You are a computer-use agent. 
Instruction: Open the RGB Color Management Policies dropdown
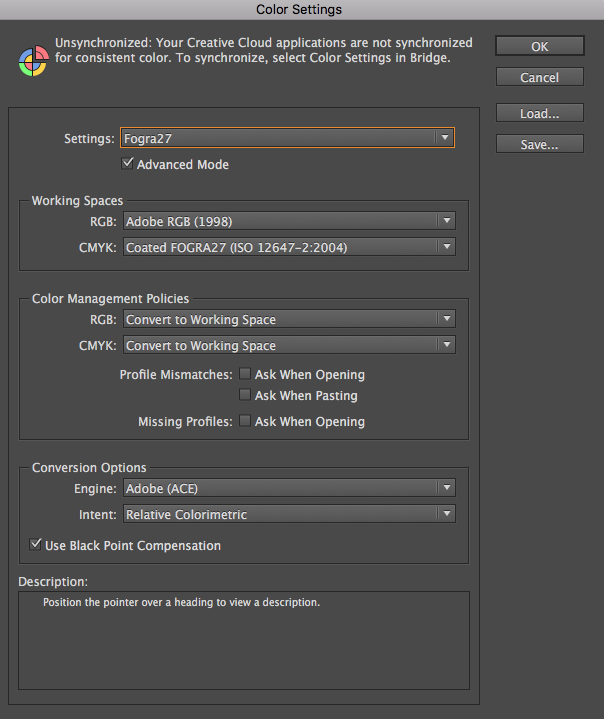(288, 320)
